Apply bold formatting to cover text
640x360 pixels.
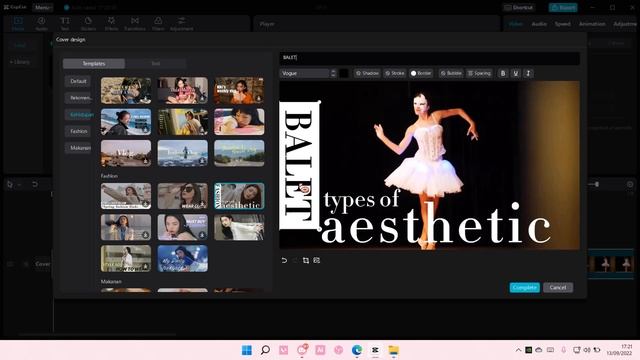503,73
